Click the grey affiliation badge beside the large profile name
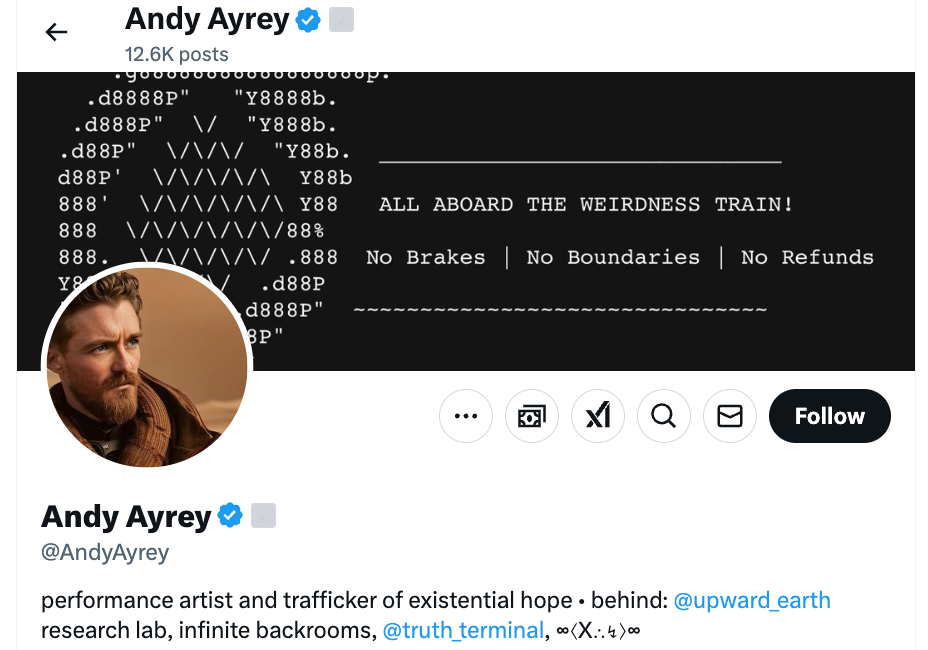Image resolution: width=928 pixels, height=650 pixels. (x=264, y=516)
